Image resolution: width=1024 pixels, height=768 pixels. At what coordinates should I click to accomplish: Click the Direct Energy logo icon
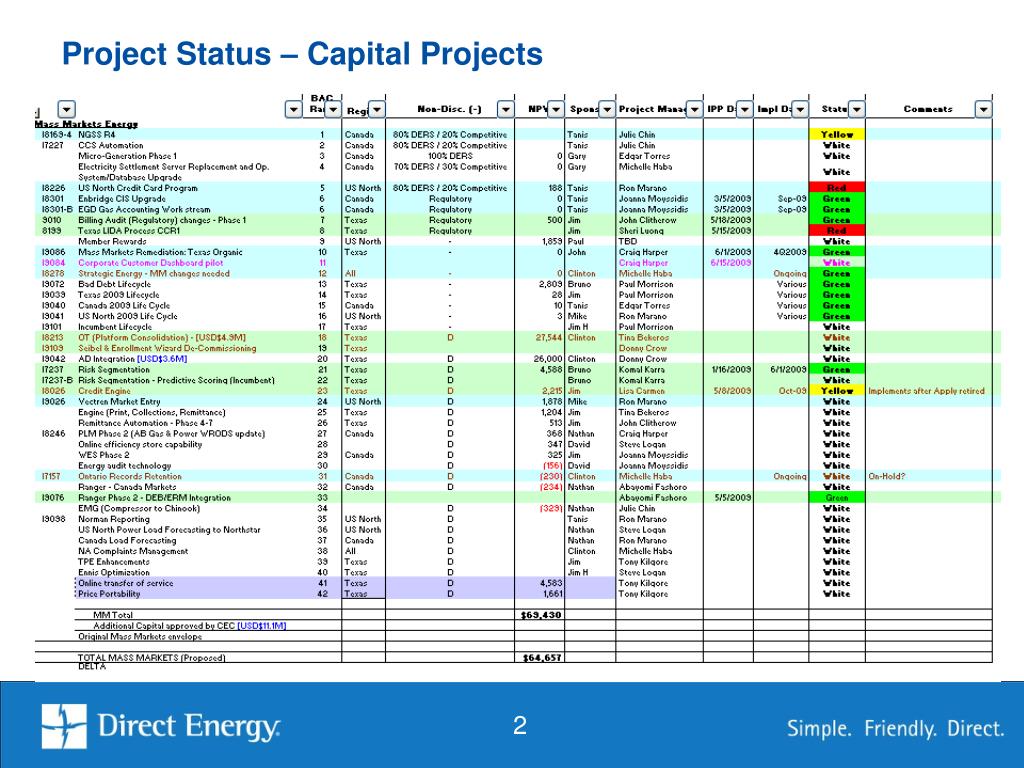click(x=64, y=726)
